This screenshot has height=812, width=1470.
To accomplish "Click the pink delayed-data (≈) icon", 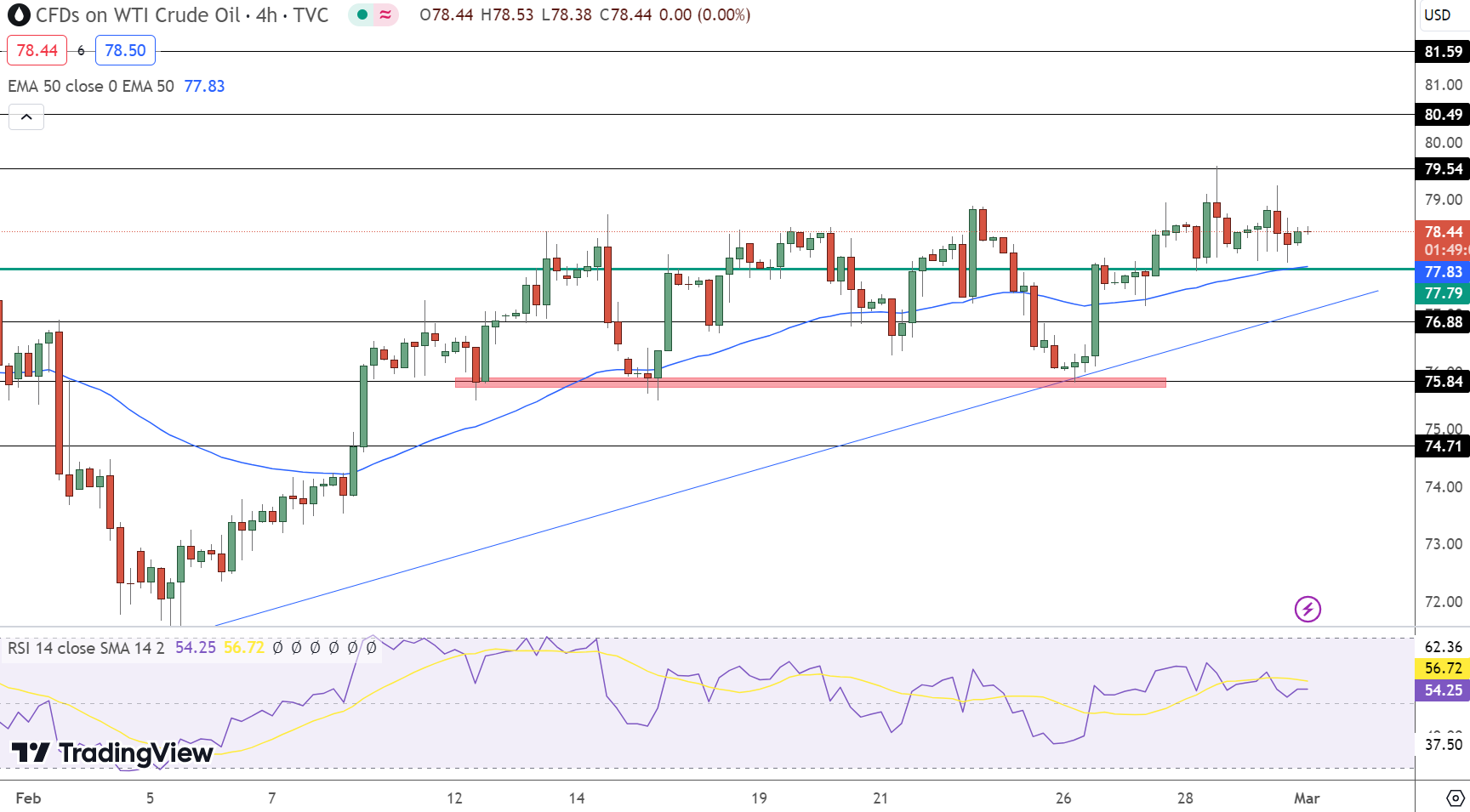I will [x=384, y=14].
